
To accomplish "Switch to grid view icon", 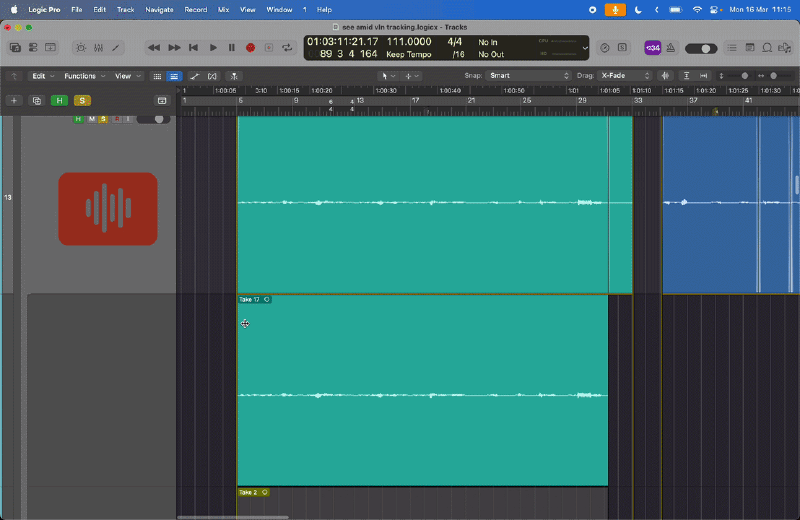I will tap(157, 76).
